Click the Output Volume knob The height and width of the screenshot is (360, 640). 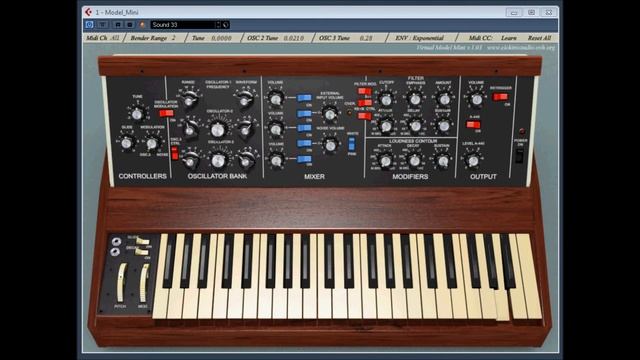coord(476,99)
